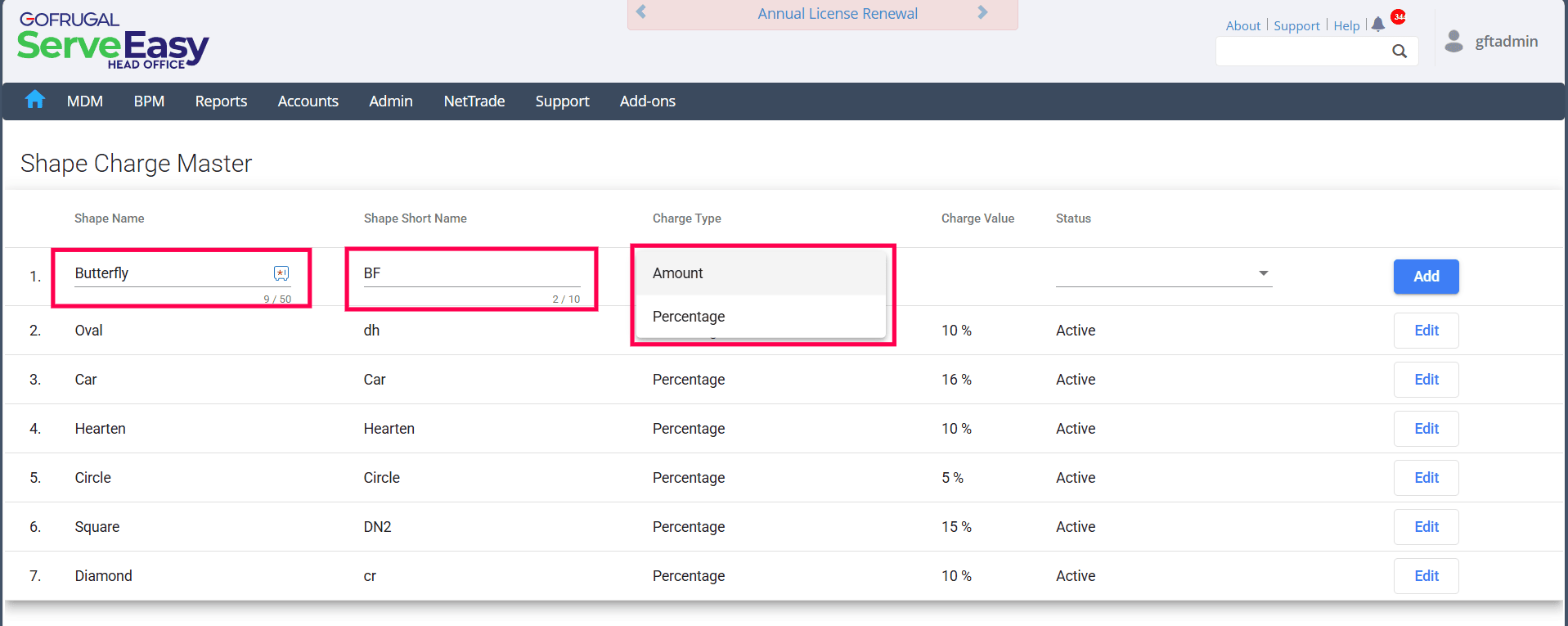This screenshot has height=626, width=1568.
Task: Open the MDM menu
Action: pyautogui.click(x=85, y=101)
